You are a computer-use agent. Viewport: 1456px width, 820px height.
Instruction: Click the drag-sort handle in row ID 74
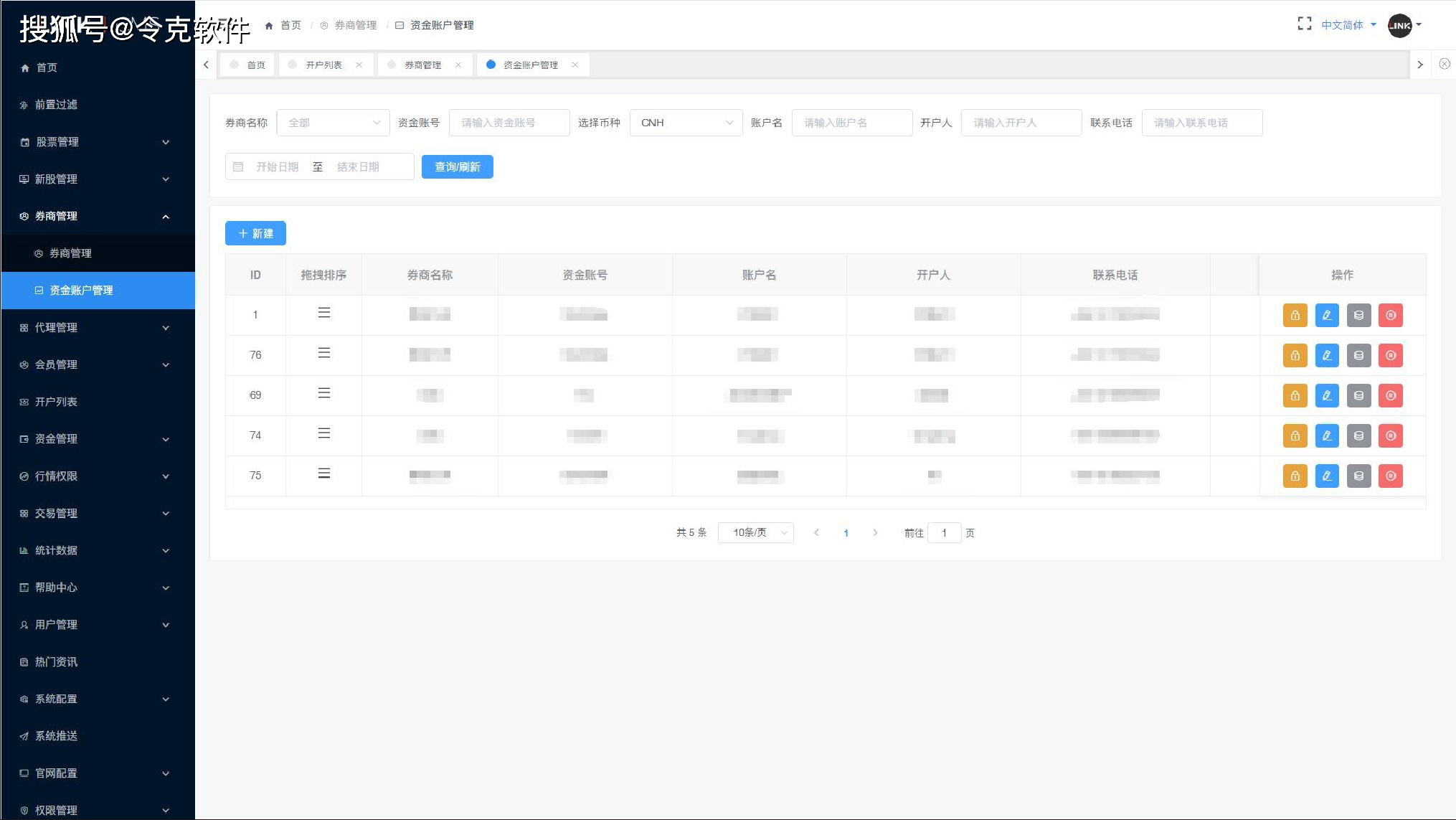tap(324, 433)
